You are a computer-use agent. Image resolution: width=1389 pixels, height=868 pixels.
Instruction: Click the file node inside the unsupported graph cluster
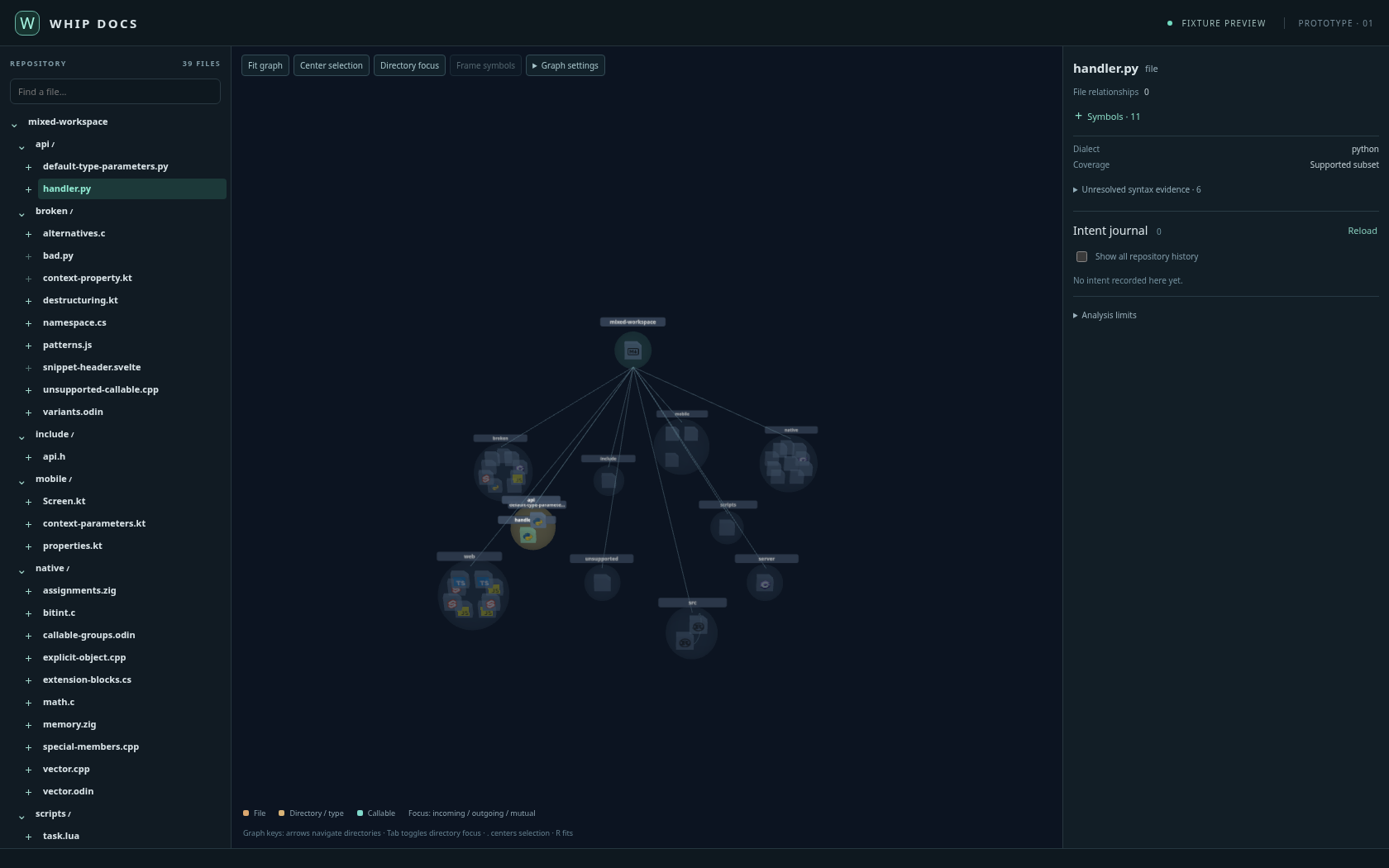(x=602, y=583)
